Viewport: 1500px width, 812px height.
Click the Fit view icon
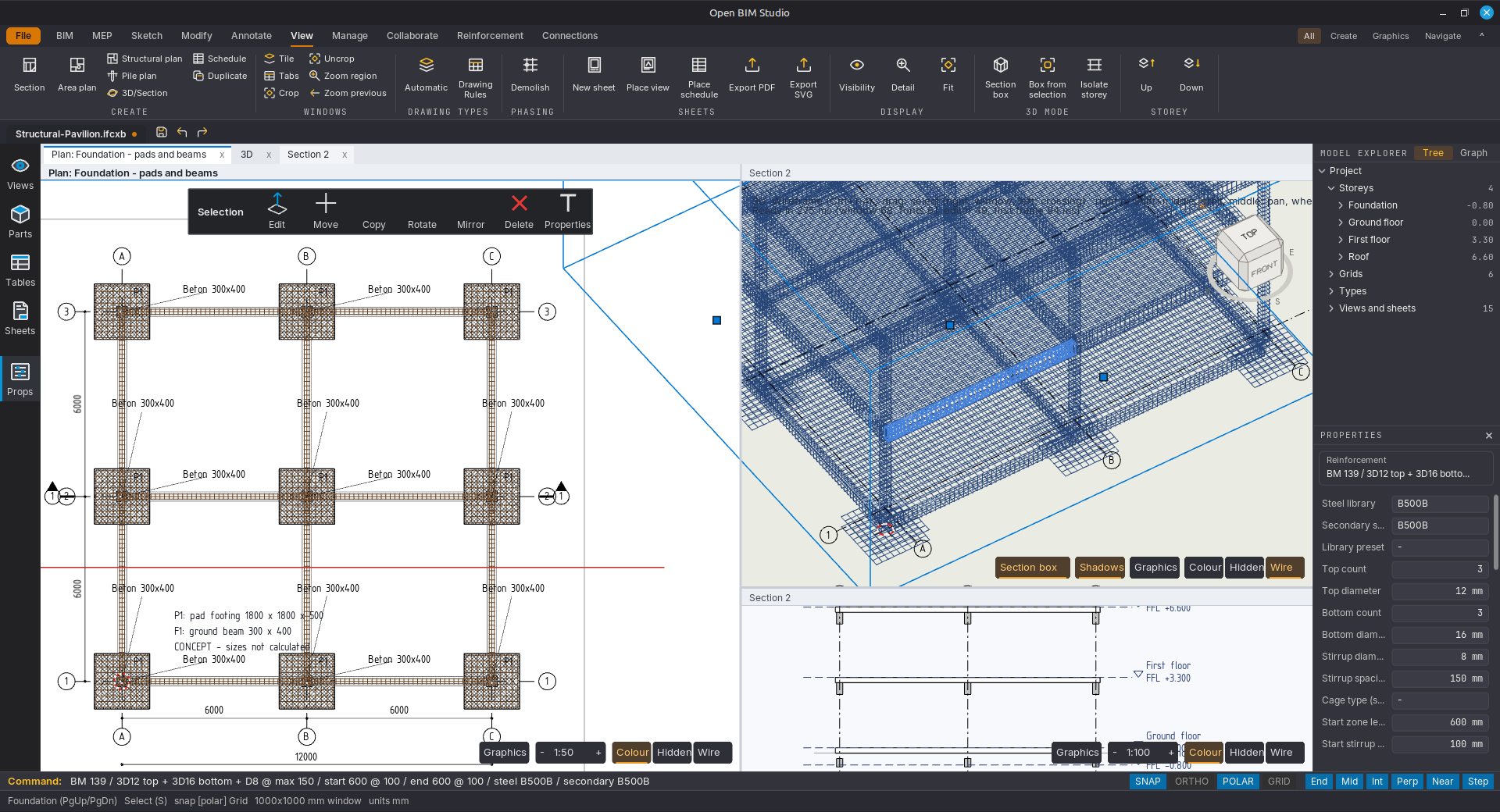click(x=948, y=65)
